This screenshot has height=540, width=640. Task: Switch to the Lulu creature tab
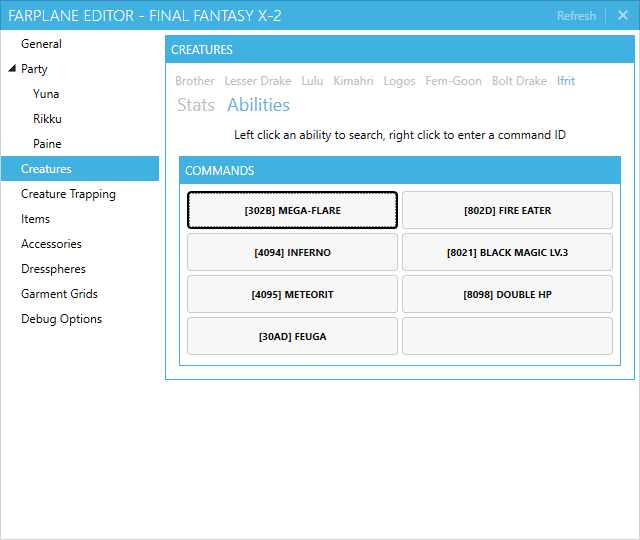(312, 81)
